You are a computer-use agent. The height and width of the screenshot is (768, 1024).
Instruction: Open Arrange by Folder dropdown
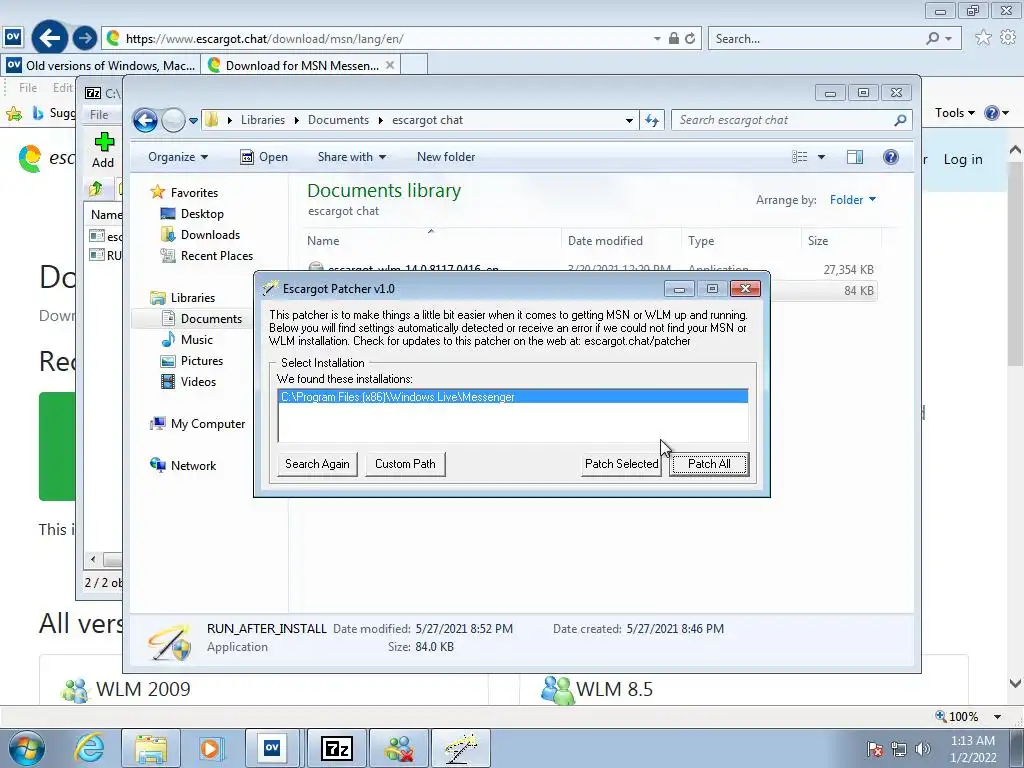(x=853, y=200)
